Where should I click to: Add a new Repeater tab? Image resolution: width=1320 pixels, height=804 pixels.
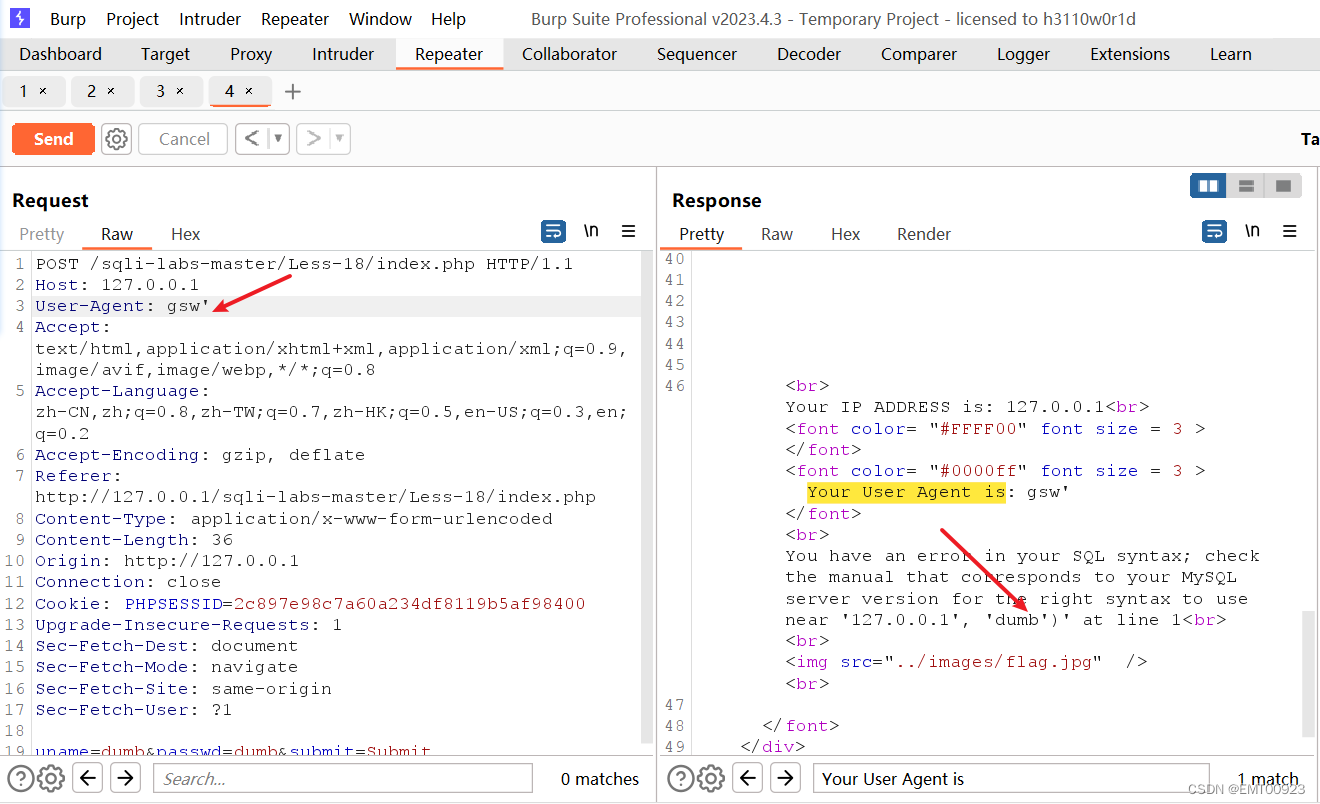point(292,92)
